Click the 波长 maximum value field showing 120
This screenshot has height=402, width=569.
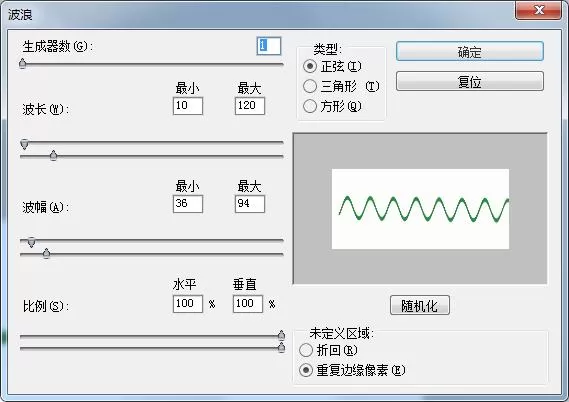tap(250, 106)
